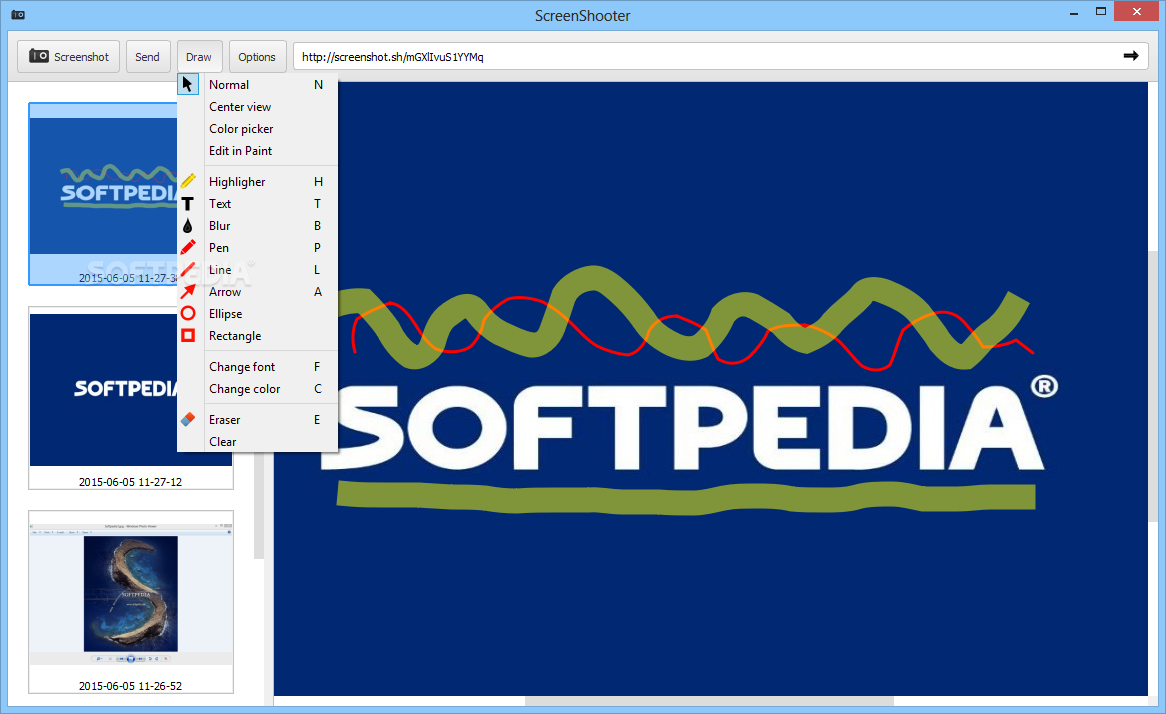Screen dimensions: 1166x714
Task: Open Edit in Paint menu entry
Action: click(257, 150)
